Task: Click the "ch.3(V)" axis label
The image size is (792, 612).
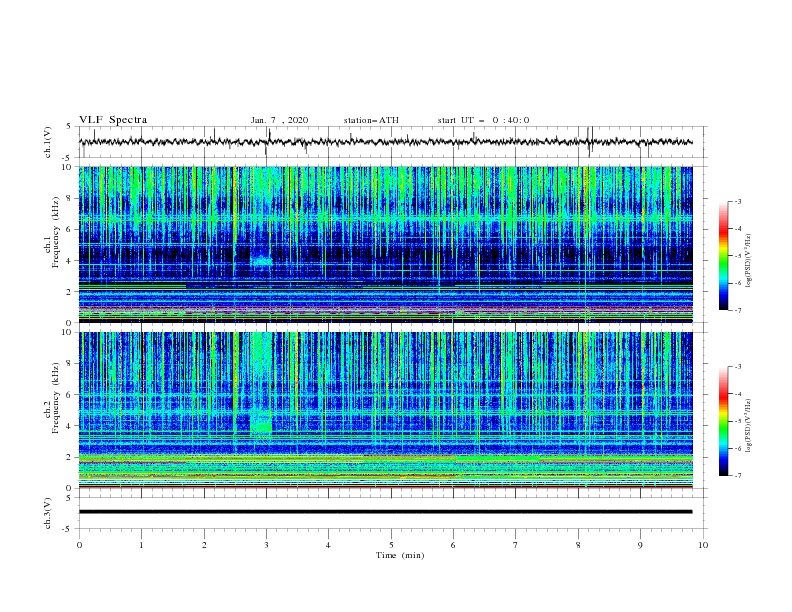Action: (48, 513)
